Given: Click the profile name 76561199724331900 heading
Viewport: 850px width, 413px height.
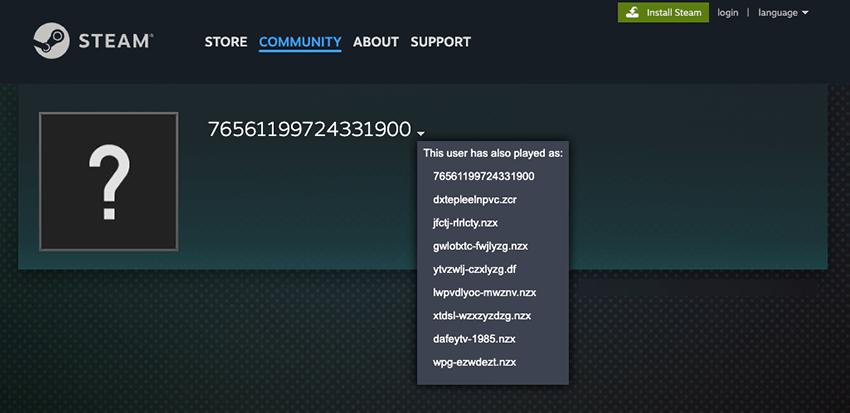Looking at the screenshot, I should (309, 129).
